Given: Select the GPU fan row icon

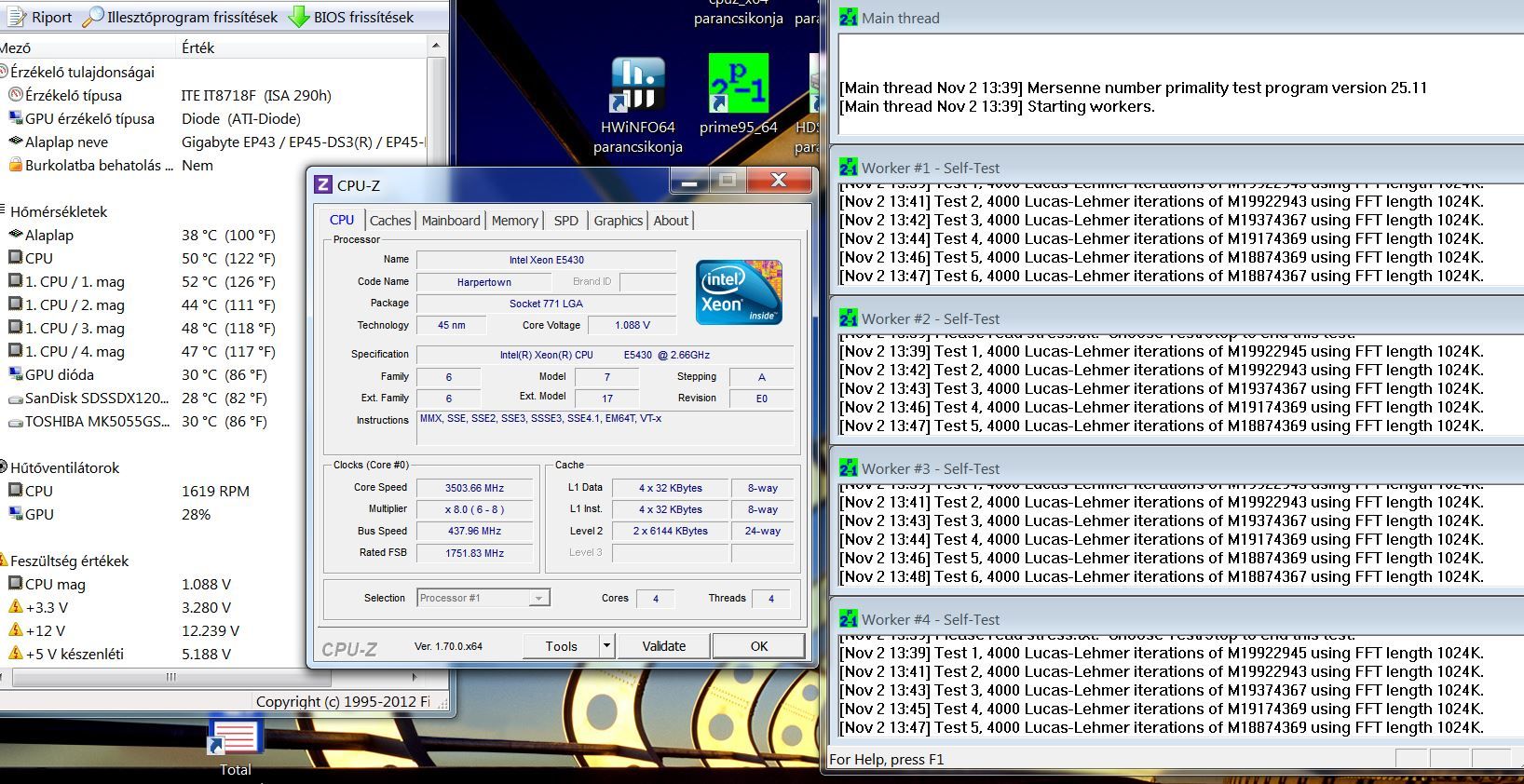Looking at the screenshot, I should [x=15, y=514].
